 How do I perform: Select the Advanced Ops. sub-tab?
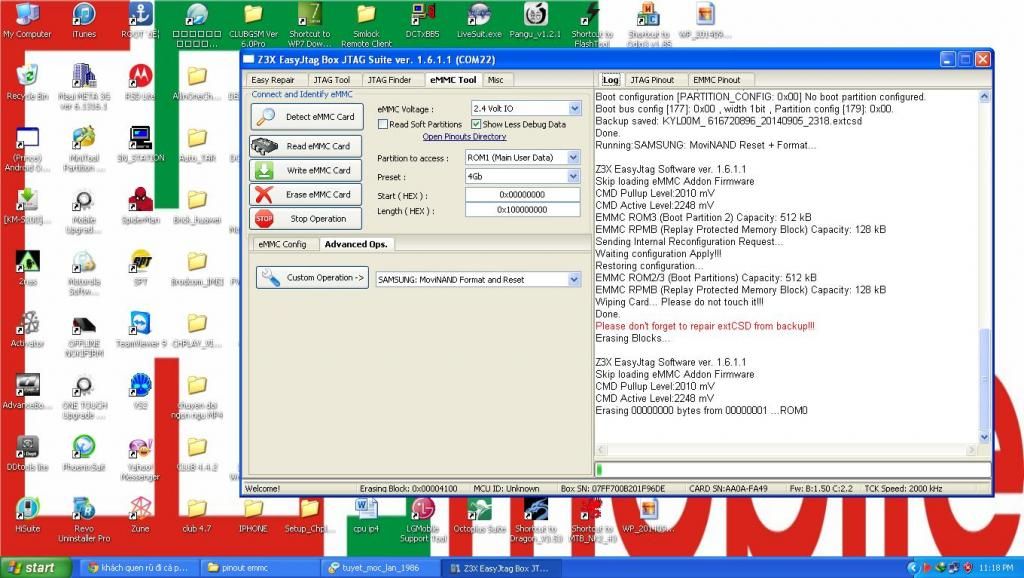pos(356,244)
